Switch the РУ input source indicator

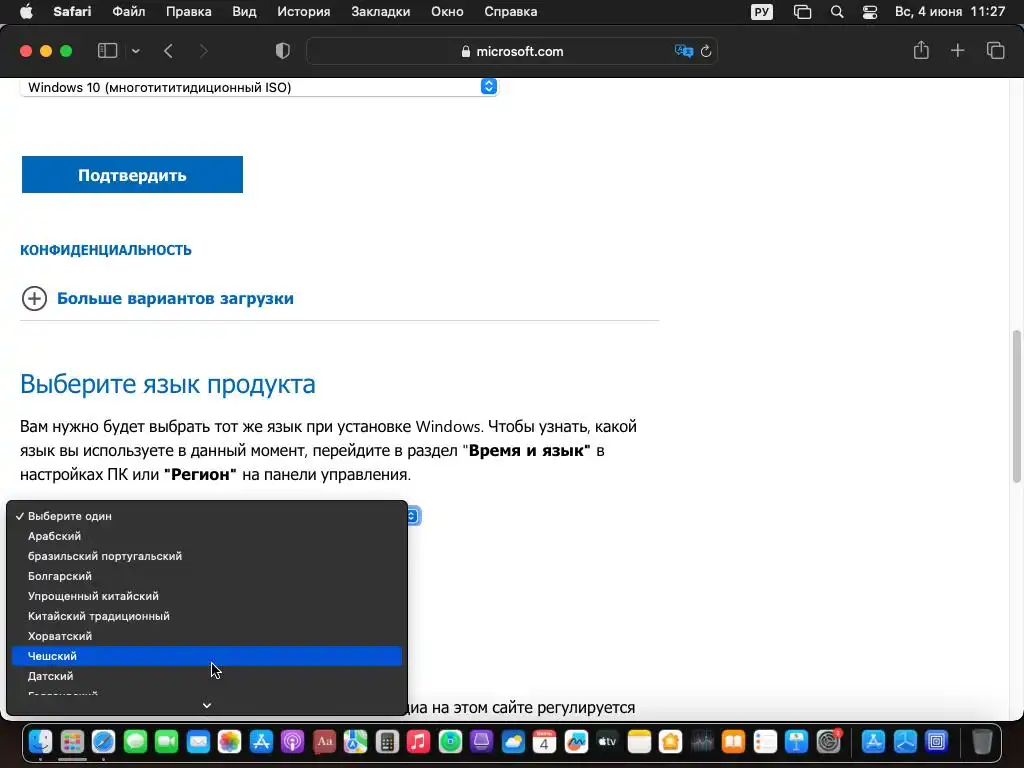coord(761,12)
